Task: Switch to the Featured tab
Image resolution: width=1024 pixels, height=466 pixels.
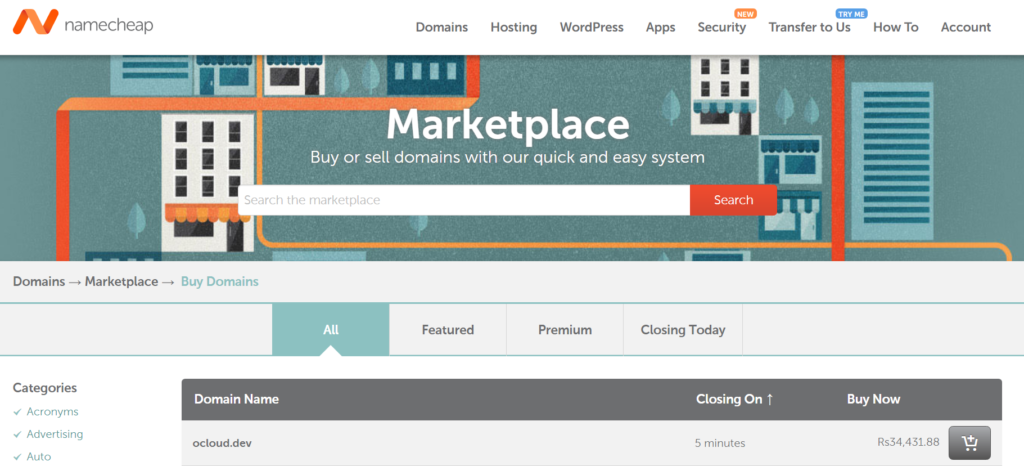Action: [x=448, y=330]
